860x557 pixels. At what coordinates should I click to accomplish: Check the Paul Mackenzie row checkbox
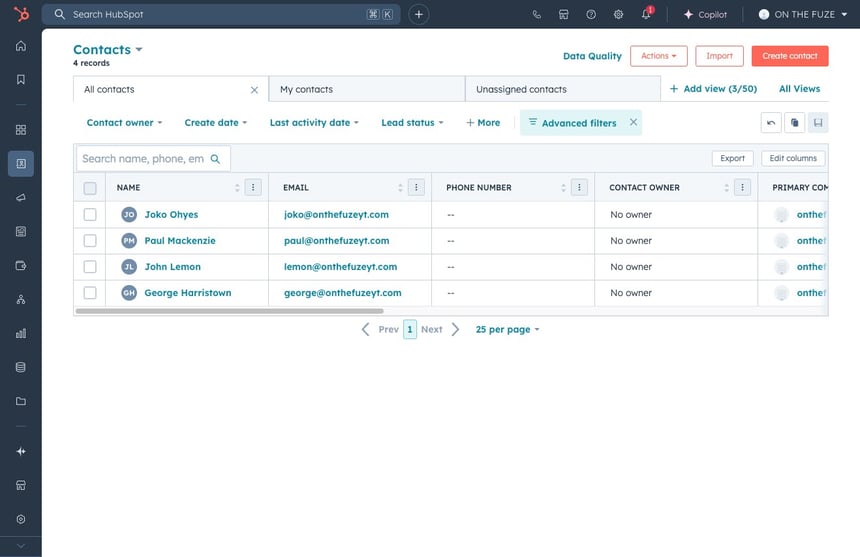pos(90,241)
